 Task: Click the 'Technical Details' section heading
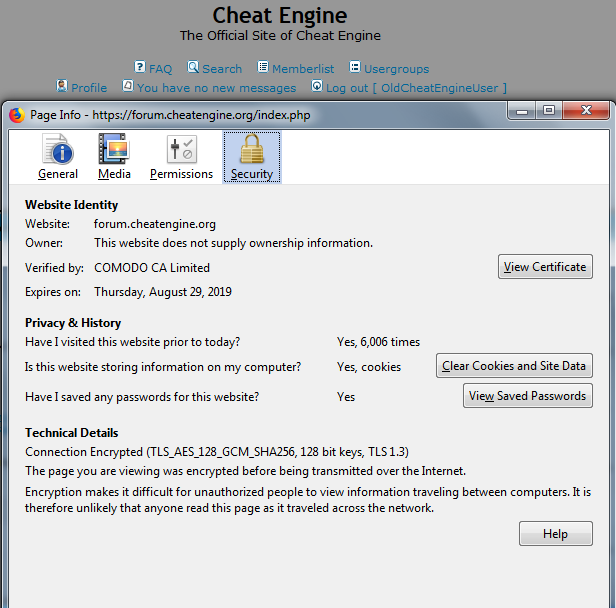point(72,433)
